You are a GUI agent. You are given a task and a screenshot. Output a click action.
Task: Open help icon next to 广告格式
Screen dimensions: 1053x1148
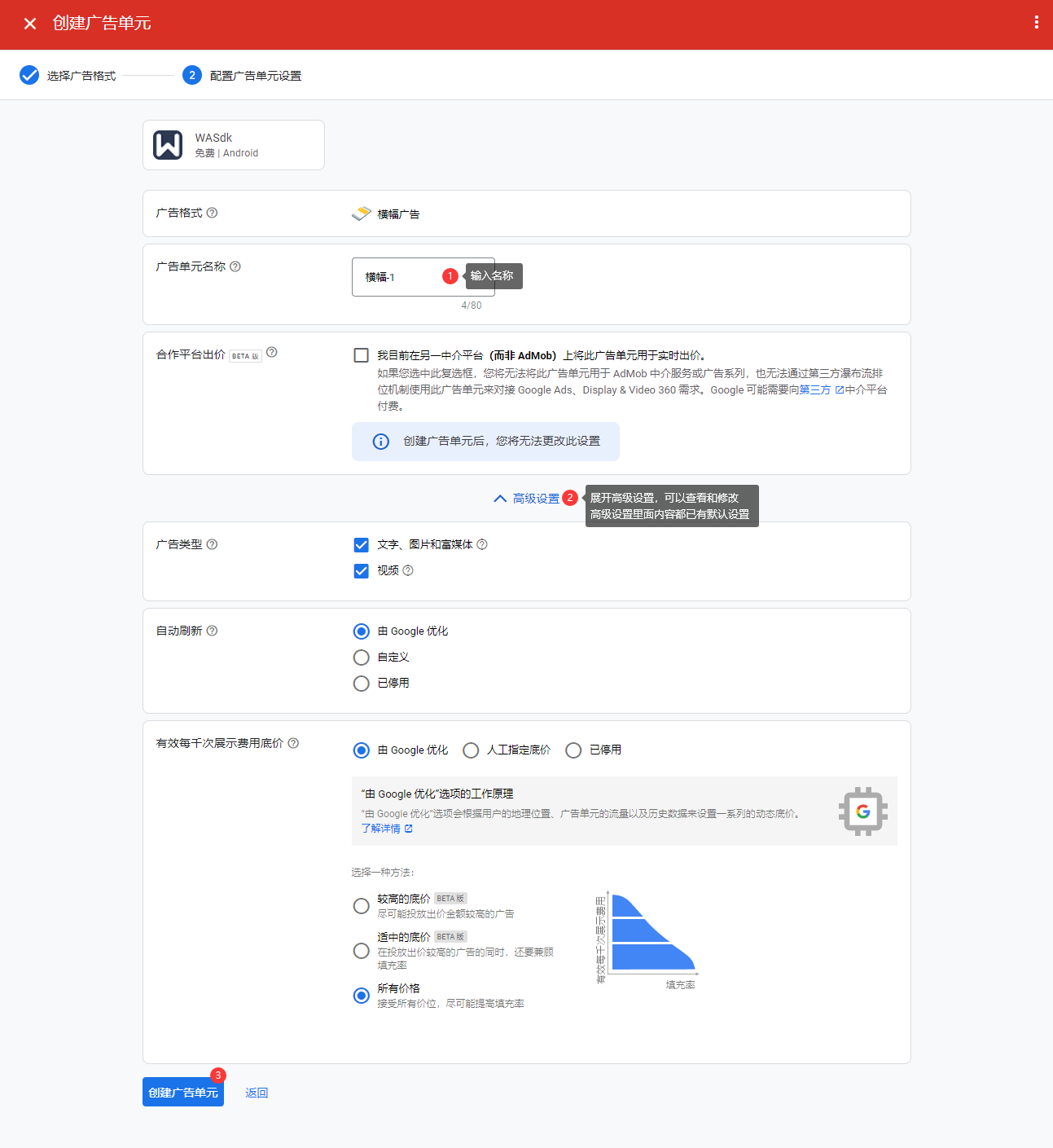coord(212,213)
